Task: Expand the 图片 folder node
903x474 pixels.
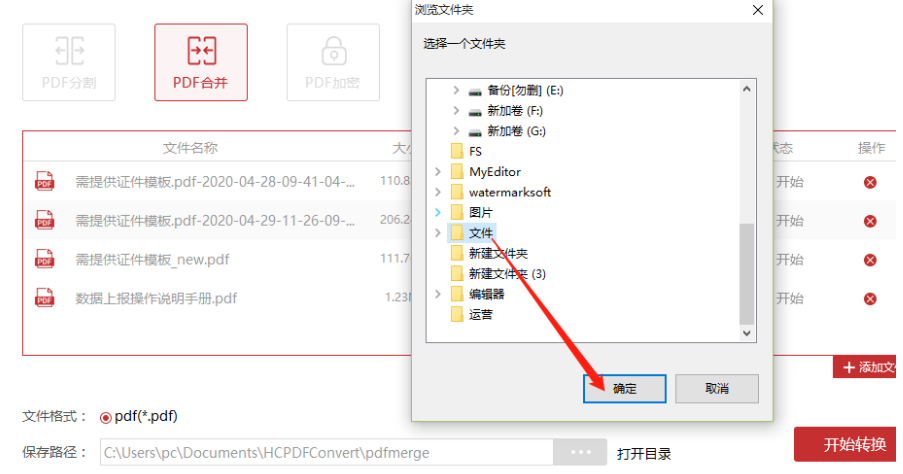Action: tap(438, 213)
